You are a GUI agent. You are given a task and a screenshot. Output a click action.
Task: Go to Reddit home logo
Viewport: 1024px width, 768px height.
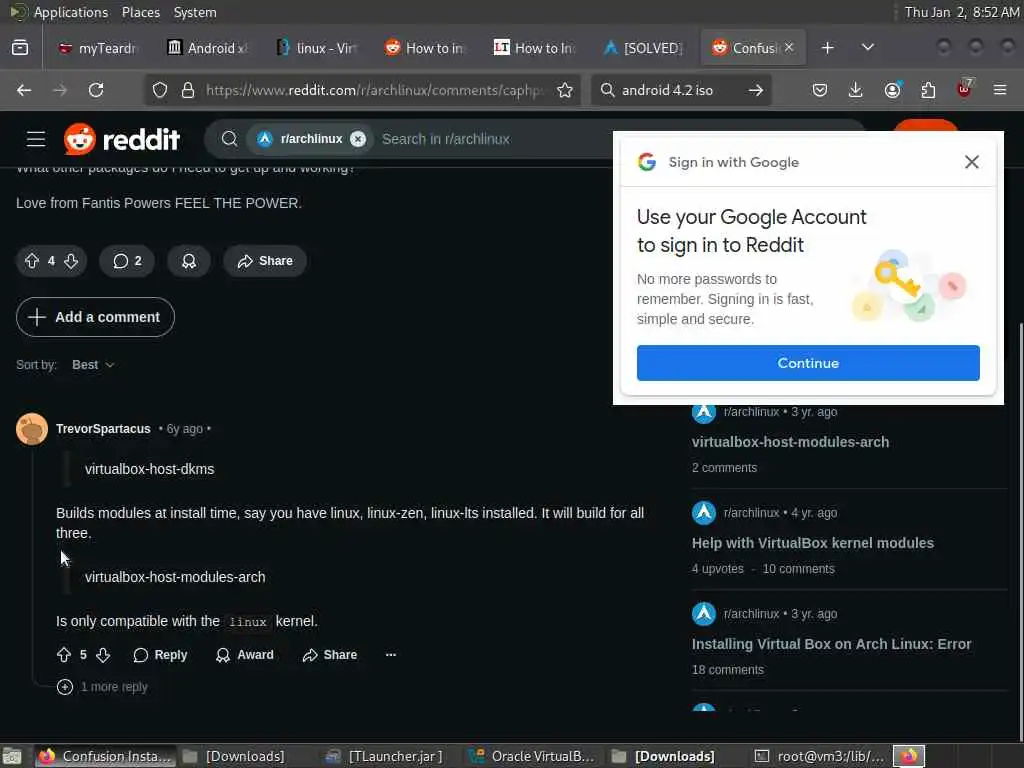coord(122,139)
